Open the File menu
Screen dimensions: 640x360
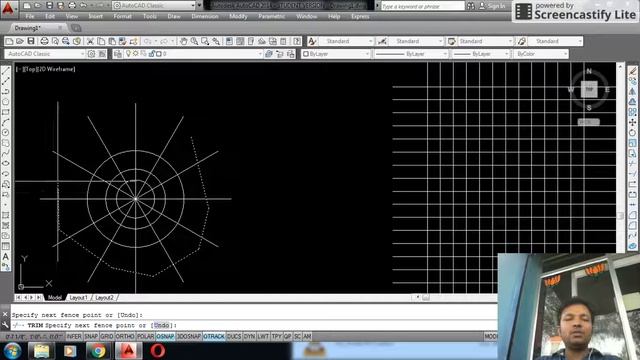(30, 16)
